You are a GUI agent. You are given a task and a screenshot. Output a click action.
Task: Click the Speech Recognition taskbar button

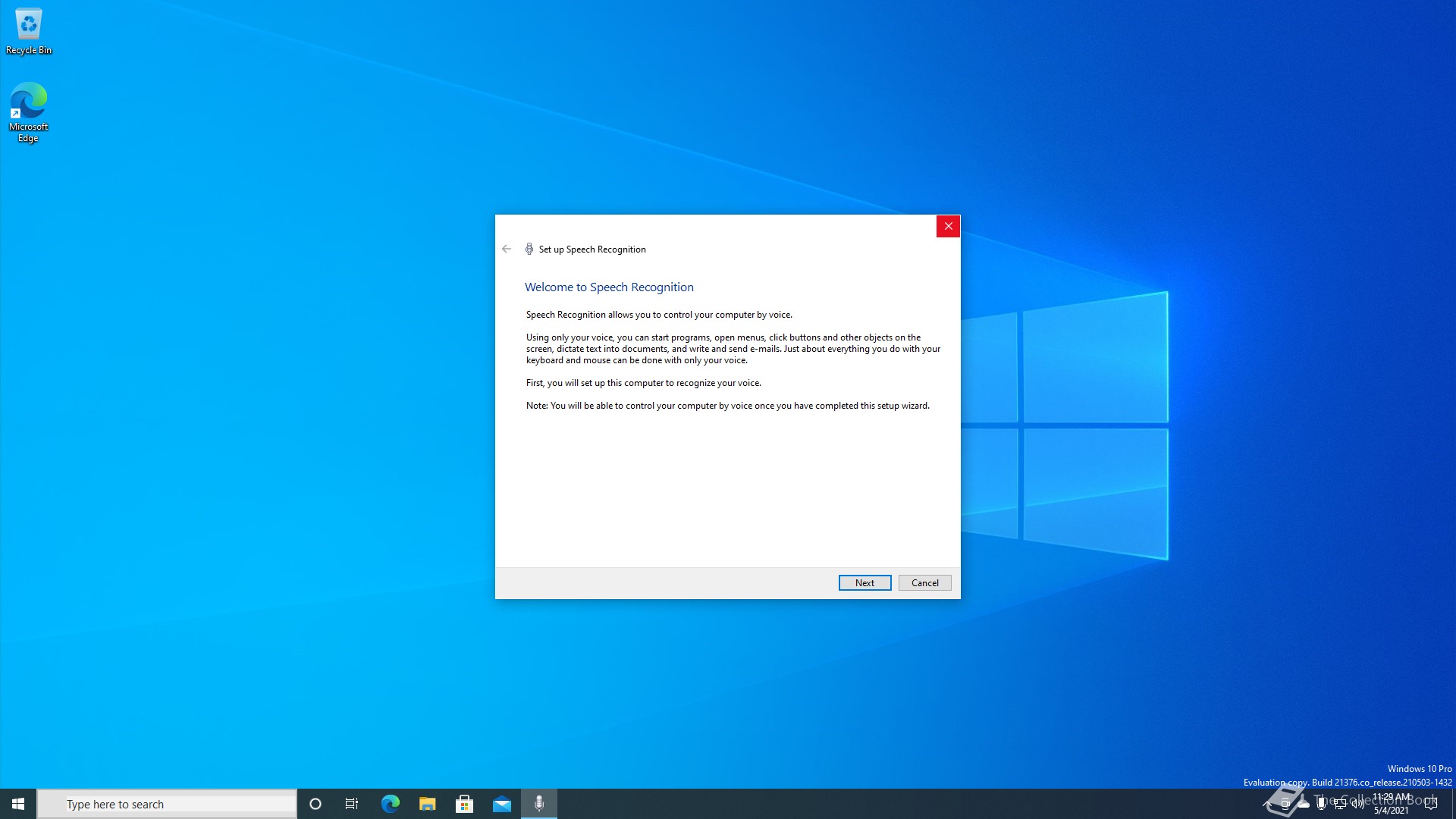pos(539,804)
